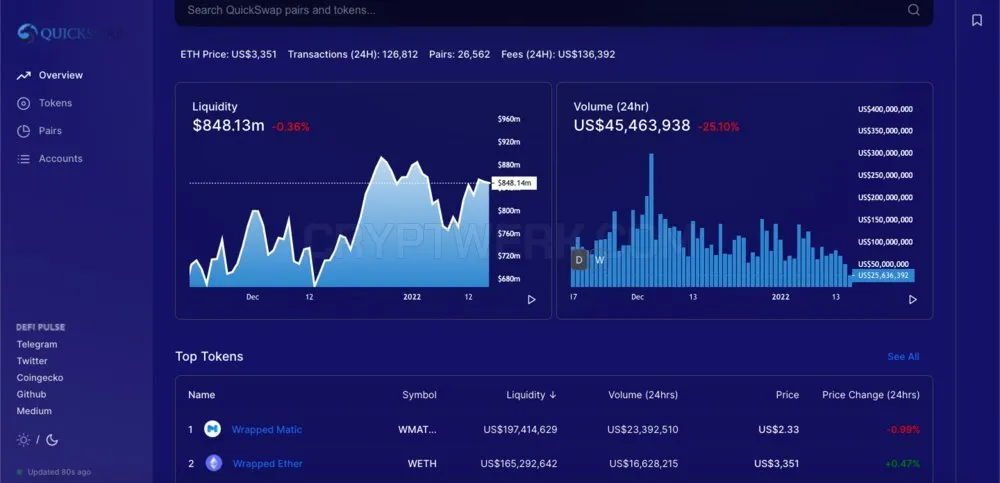Click the Wrapped Ether token icon
1000x483 pixels.
pos(214,463)
